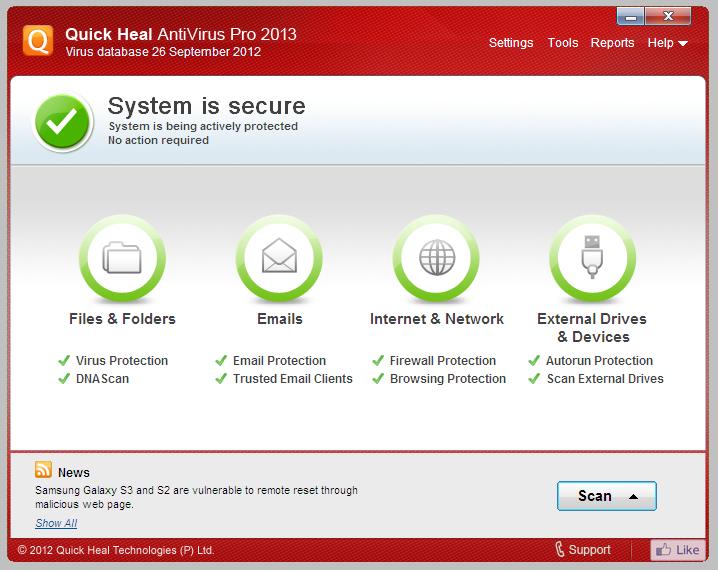
Task: Click the Files & Folders heading
Action: (122, 319)
